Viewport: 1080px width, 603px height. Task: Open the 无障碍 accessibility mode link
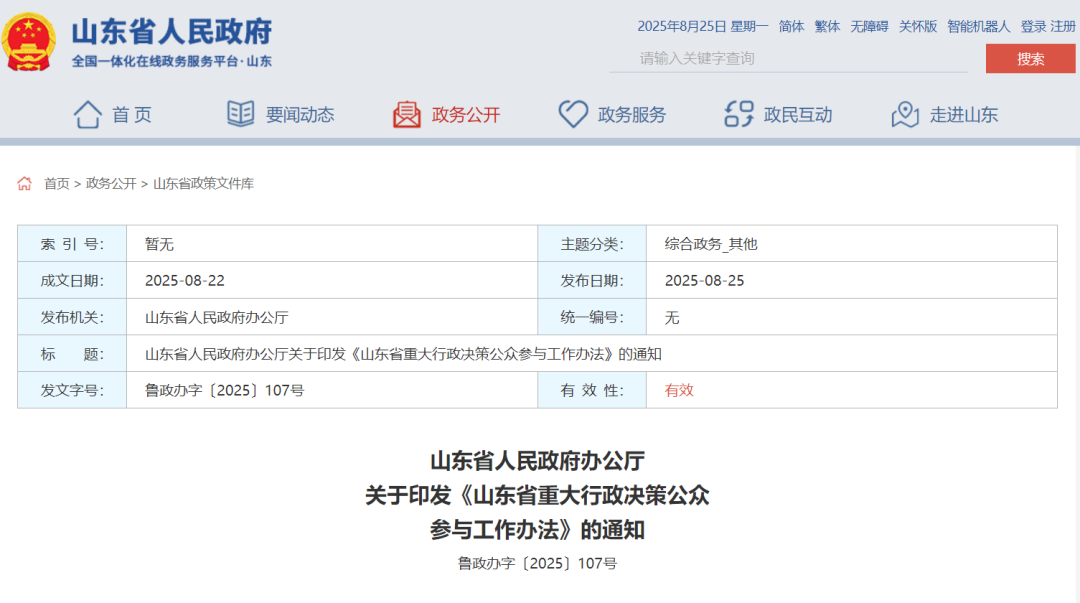click(869, 26)
